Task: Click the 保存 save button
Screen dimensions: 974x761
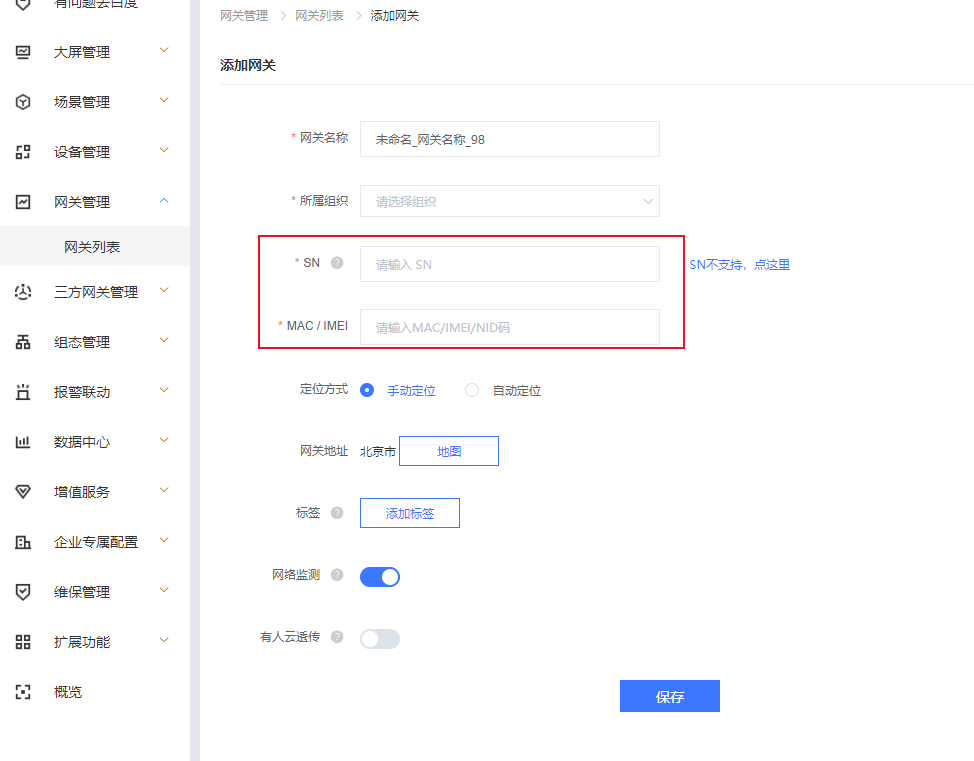Action: [x=669, y=697]
